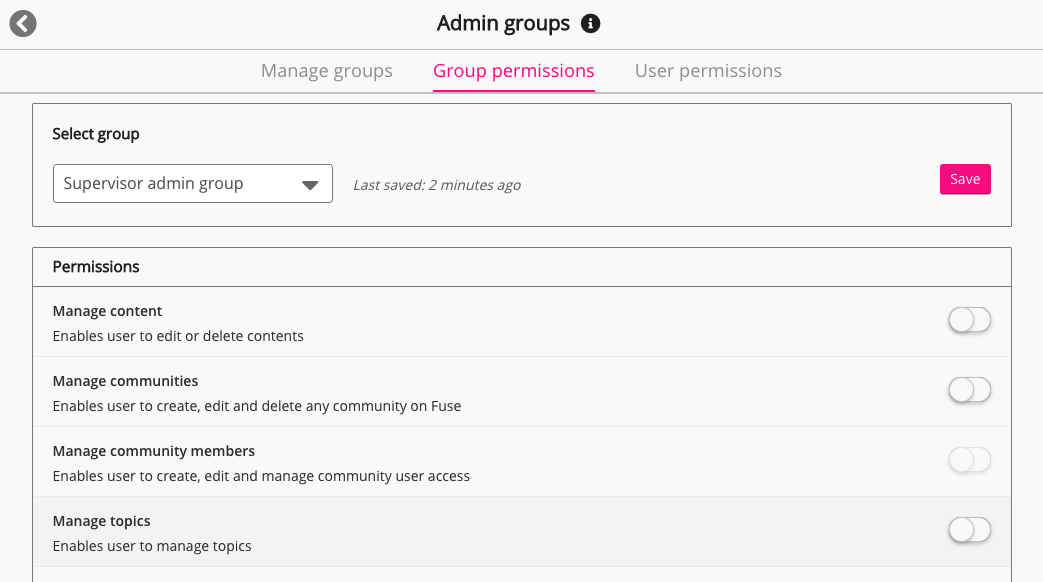
Task: Click the Last saved timestamp text
Action: coord(436,185)
